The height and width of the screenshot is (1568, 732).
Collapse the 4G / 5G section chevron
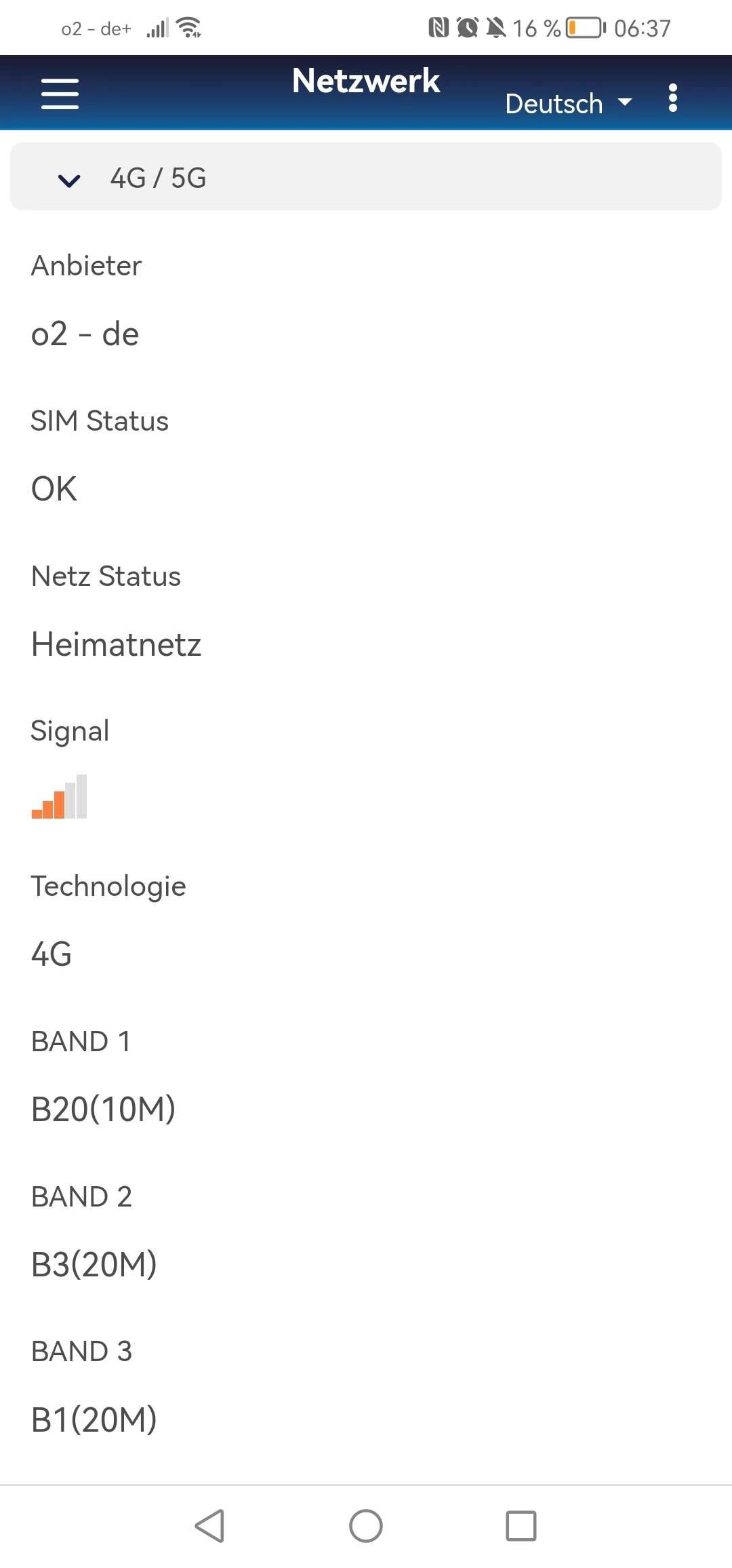(69, 180)
